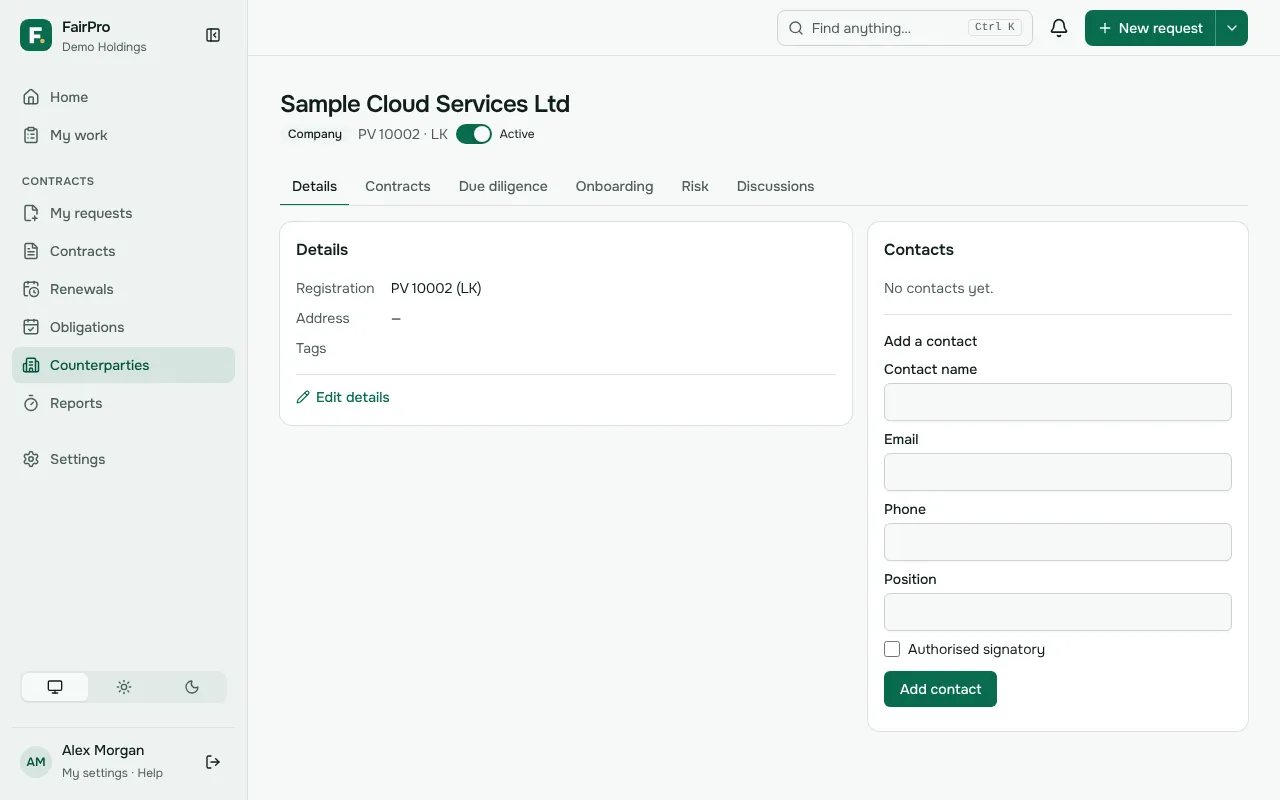
Task: Click the Find anything search field
Action: click(905, 28)
